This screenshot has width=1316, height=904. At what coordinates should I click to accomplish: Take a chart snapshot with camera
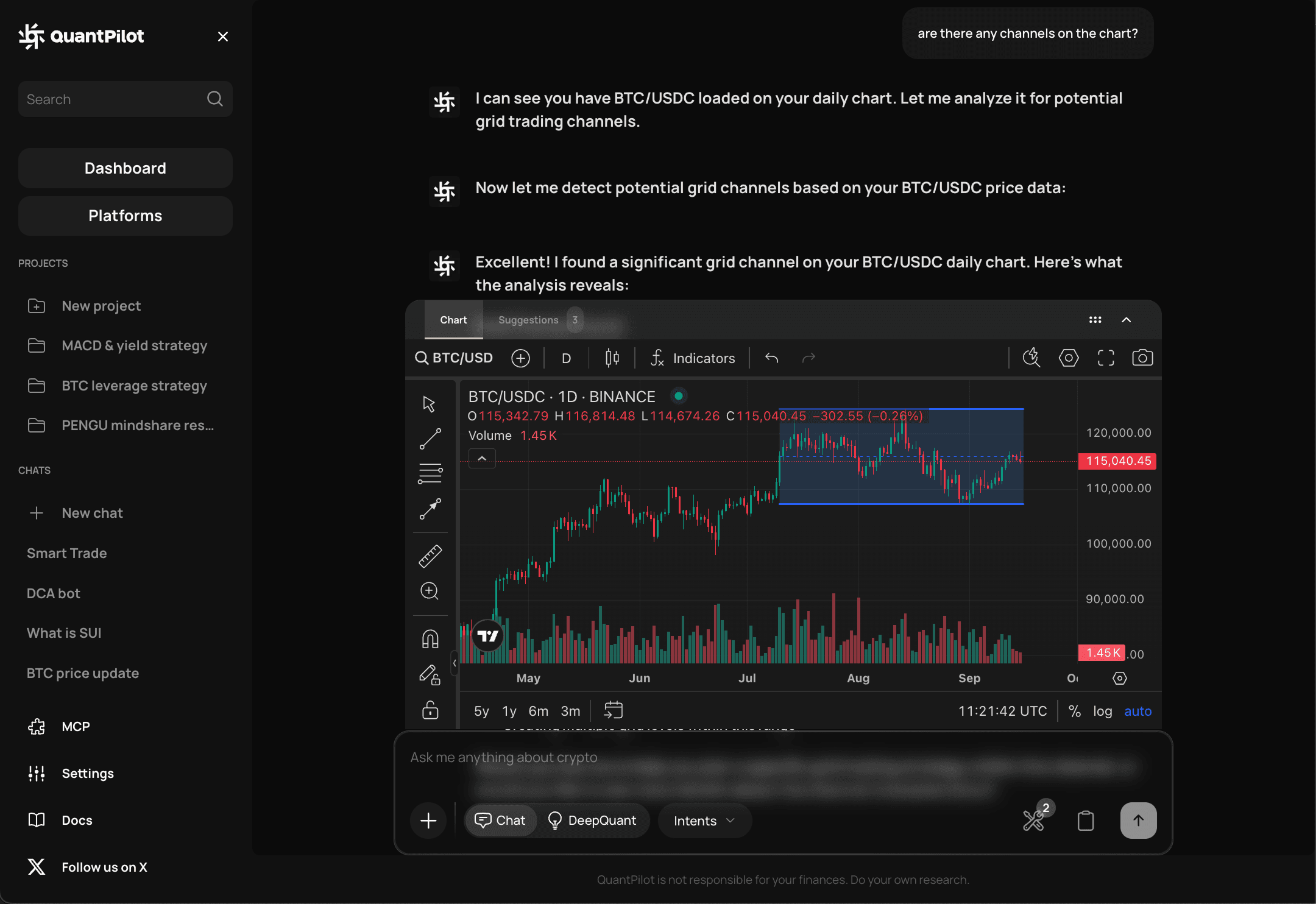[1142, 358]
